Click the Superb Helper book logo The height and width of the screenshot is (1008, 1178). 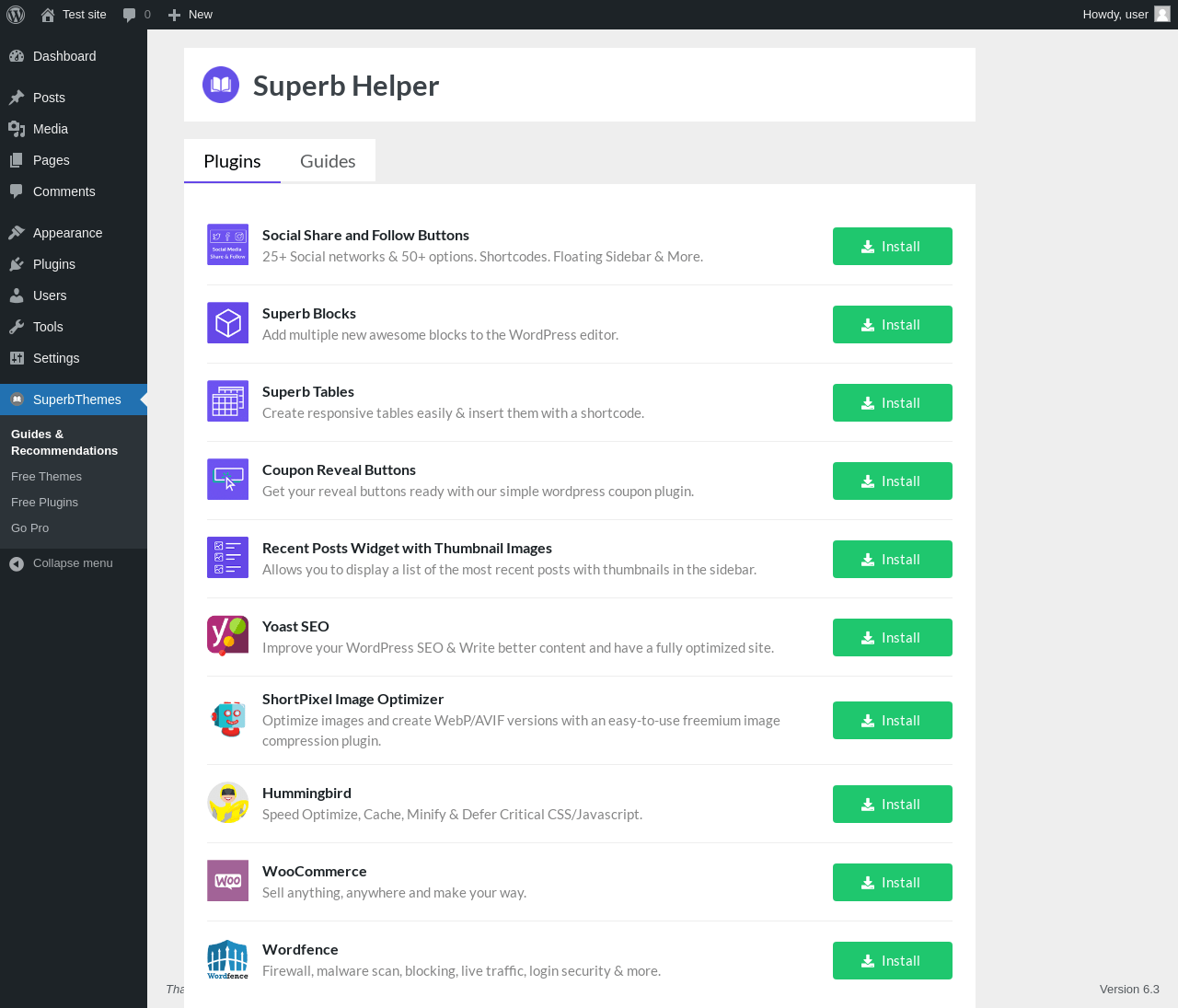click(221, 85)
